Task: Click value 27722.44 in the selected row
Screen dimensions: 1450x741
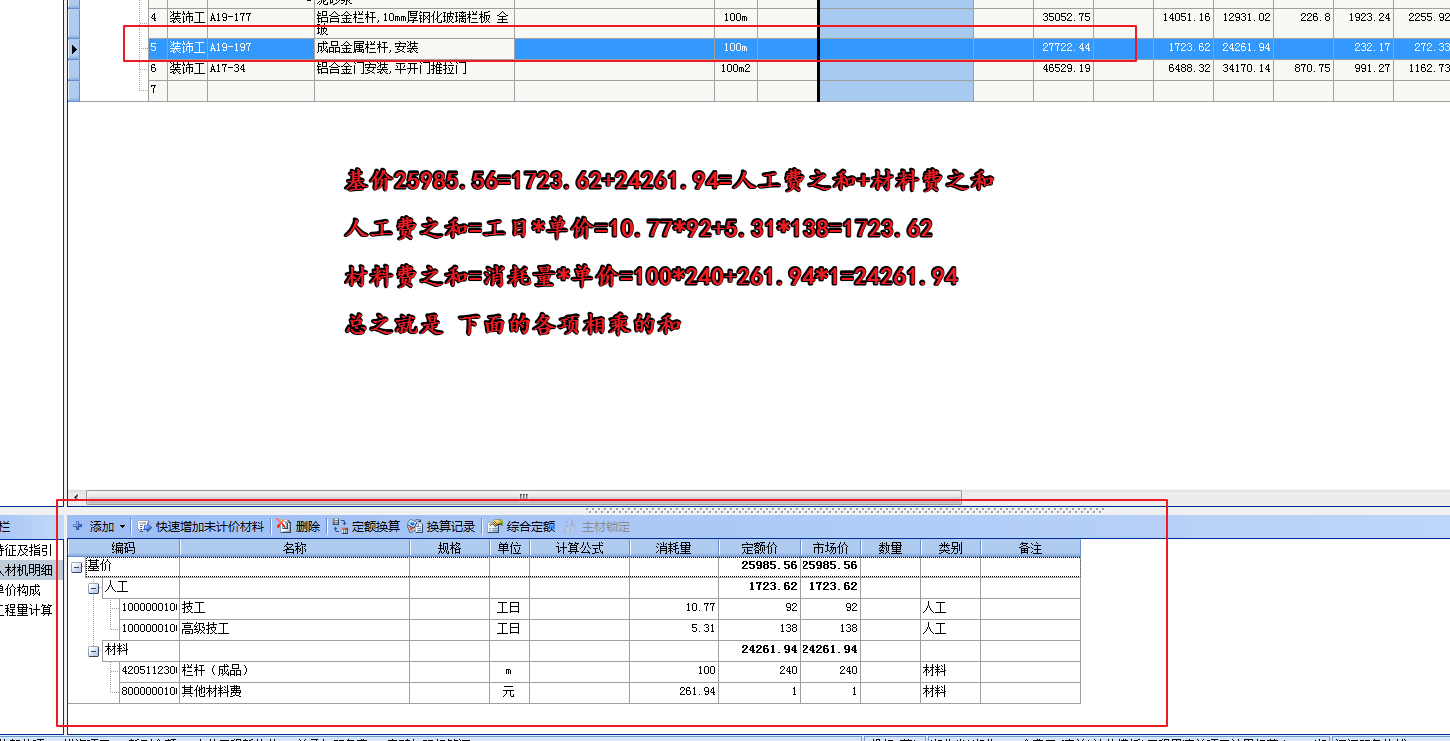Action: (1066, 48)
